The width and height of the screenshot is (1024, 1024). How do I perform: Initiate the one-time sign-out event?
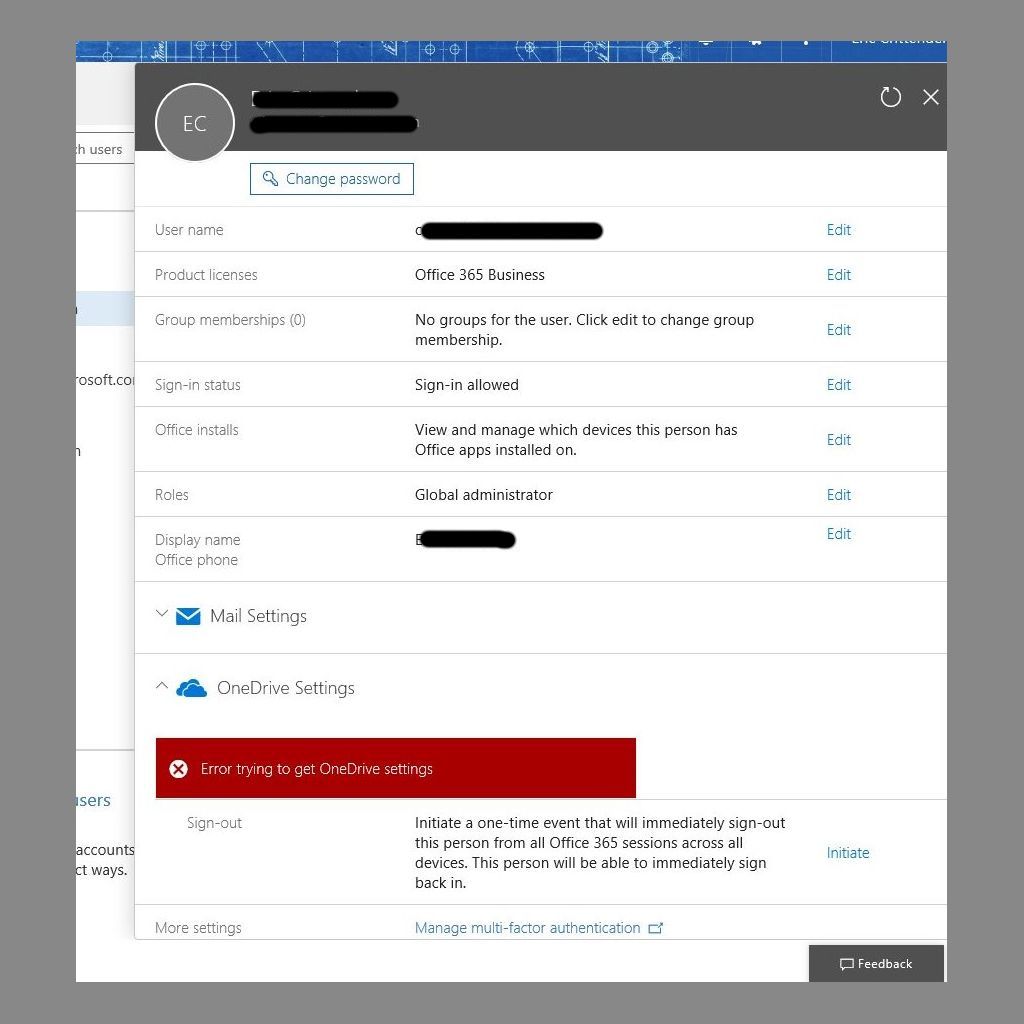pyautogui.click(x=847, y=852)
